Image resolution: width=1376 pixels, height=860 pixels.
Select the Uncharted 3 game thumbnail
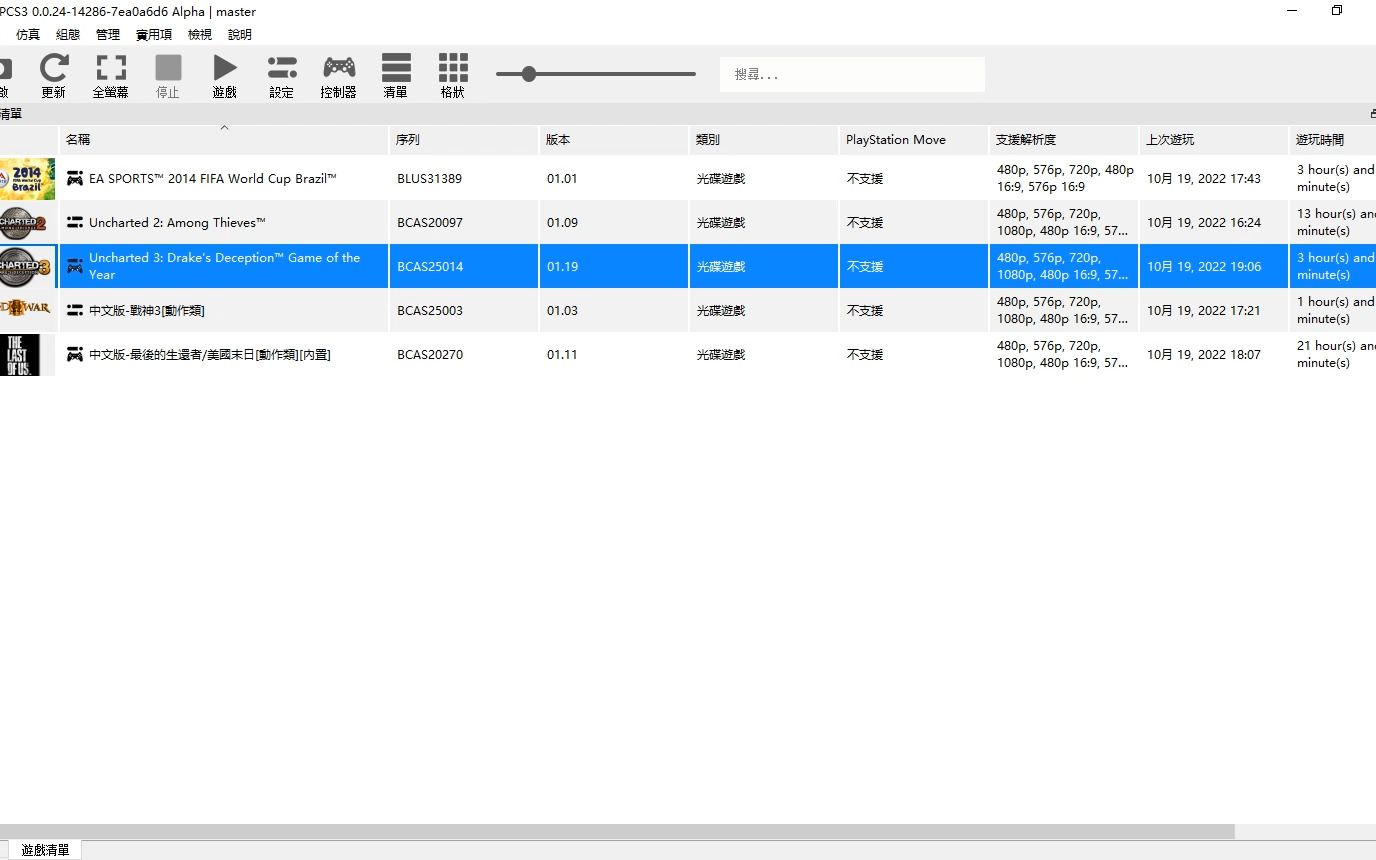click(x=27, y=267)
